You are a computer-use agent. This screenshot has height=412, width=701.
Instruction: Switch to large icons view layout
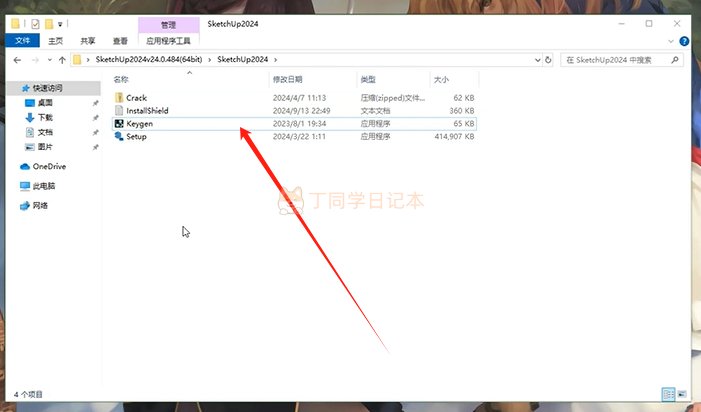click(x=682, y=394)
